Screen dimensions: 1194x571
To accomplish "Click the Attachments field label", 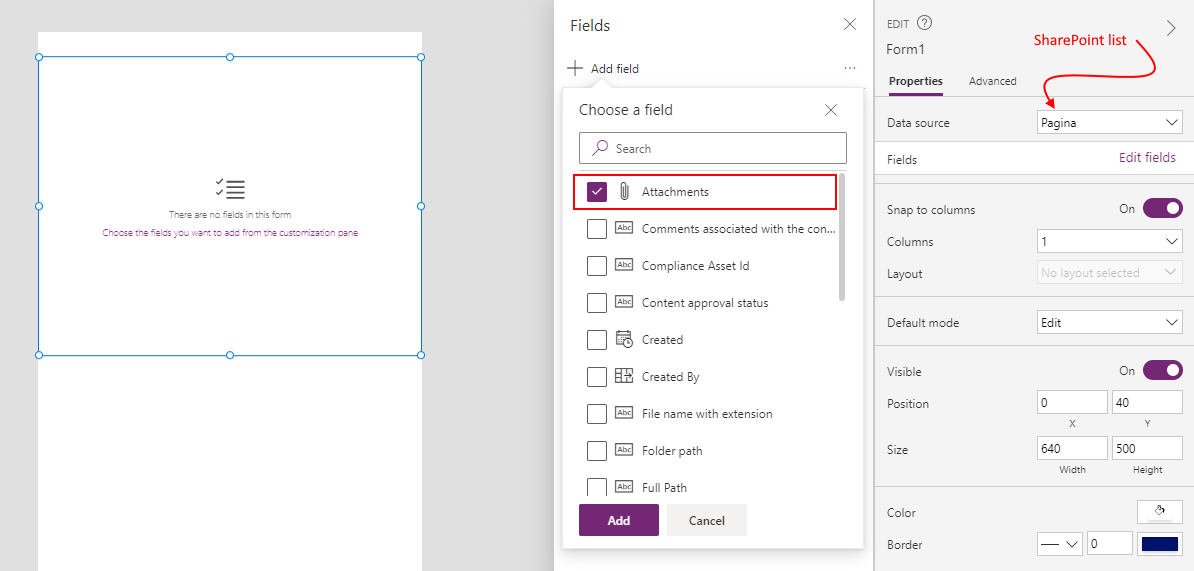I will point(675,192).
